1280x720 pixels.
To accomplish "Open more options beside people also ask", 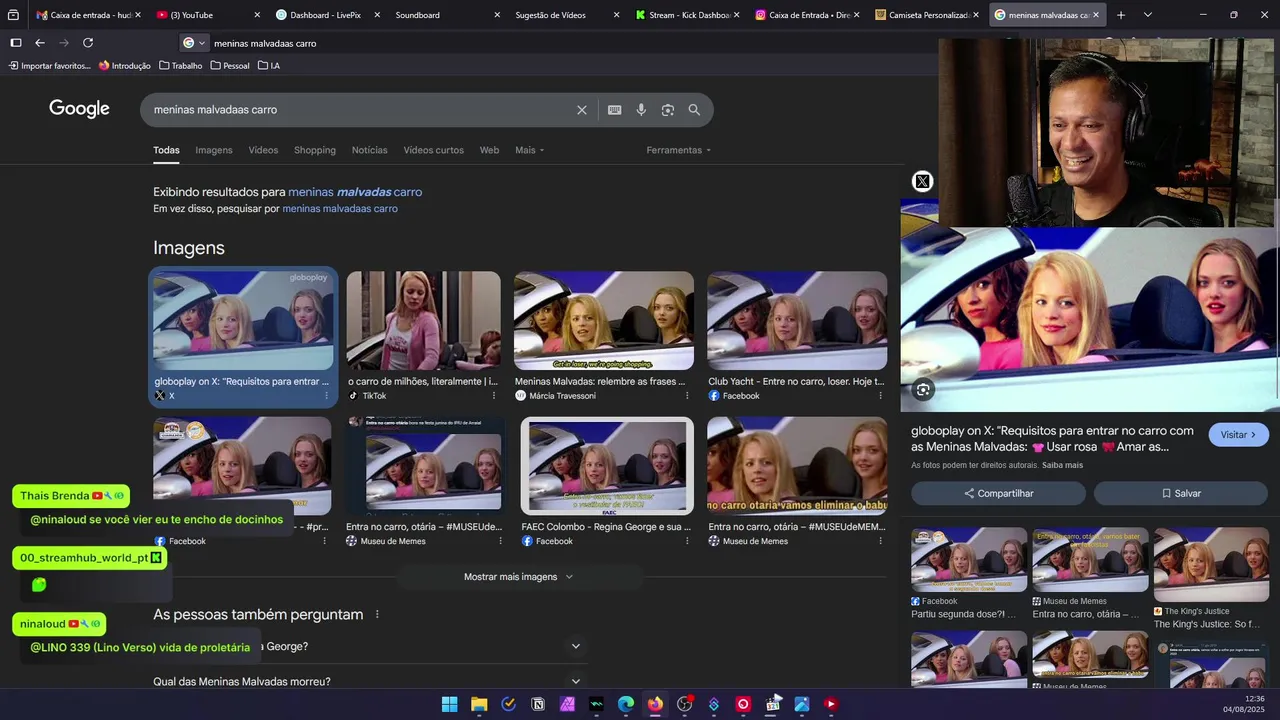I will 377,614.
